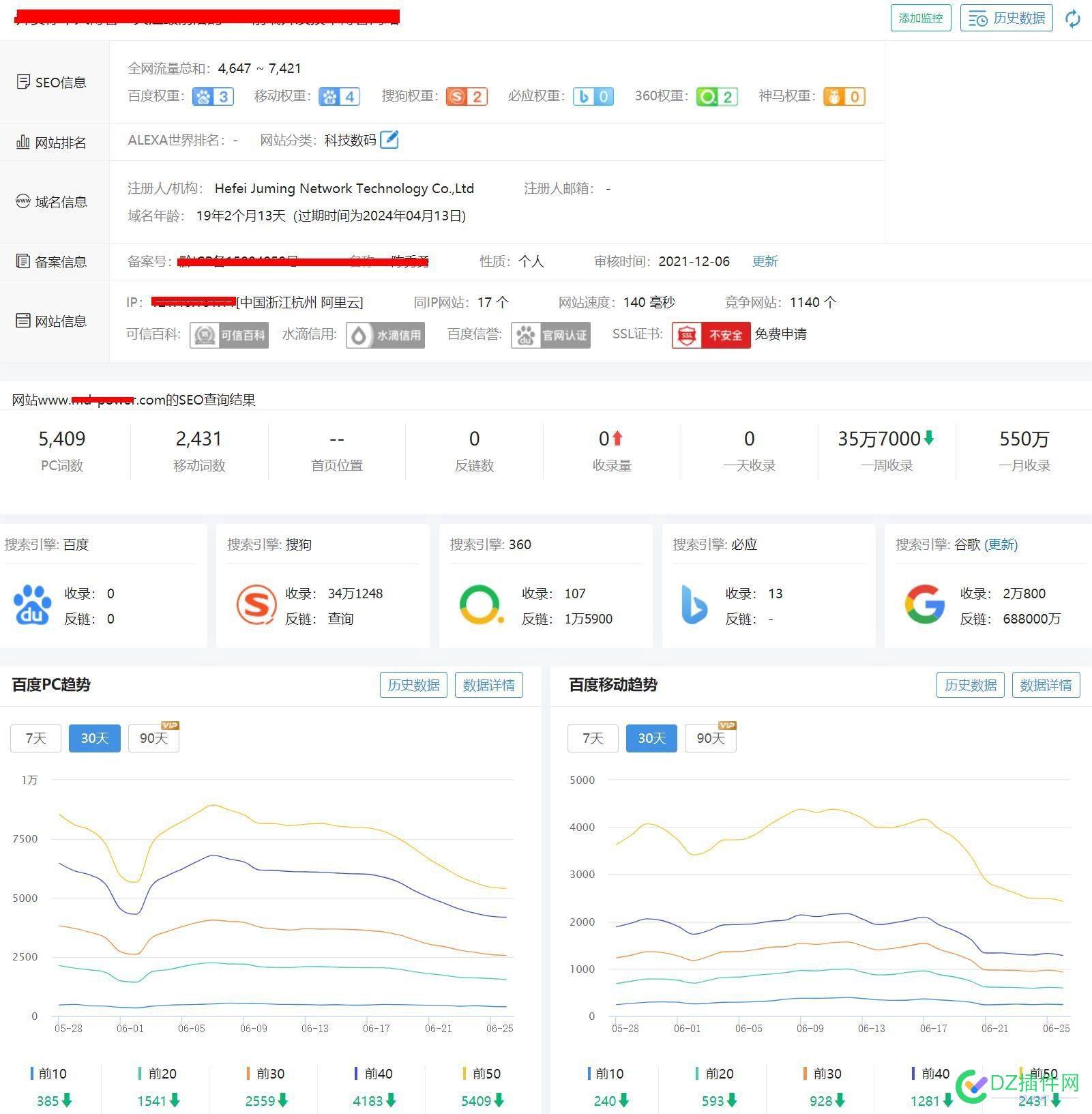
Task: Click the 备案信息 section icon
Action: [23, 261]
